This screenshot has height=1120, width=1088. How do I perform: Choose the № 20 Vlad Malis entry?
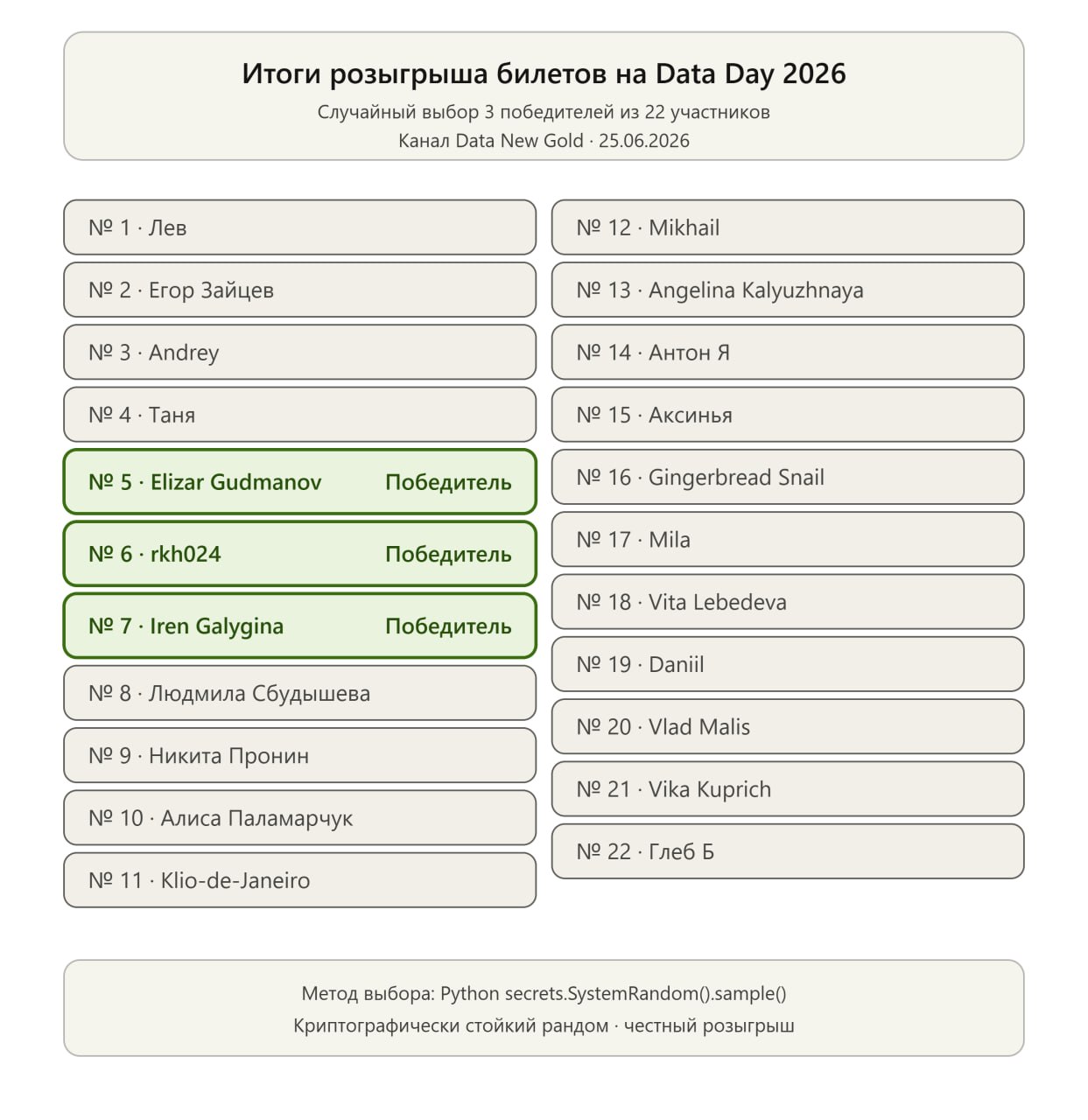point(788,726)
